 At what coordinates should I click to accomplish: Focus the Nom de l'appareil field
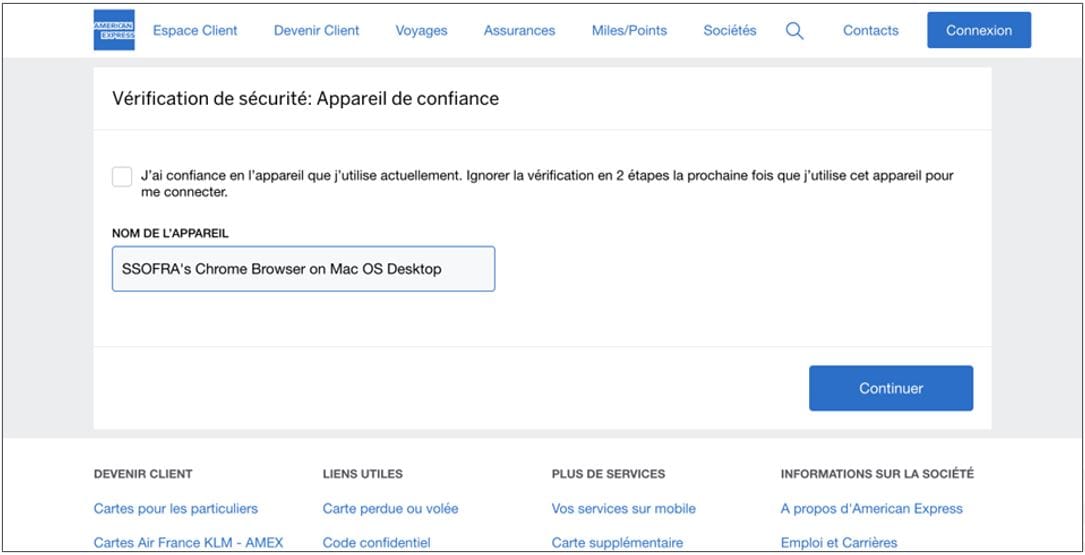[303, 269]
